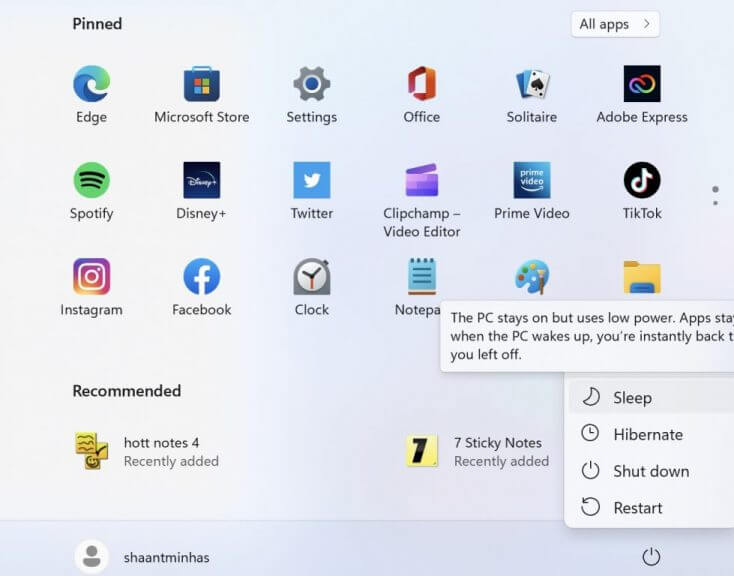Open Instagram
This screenshot has width=734, height=576.
91,287
